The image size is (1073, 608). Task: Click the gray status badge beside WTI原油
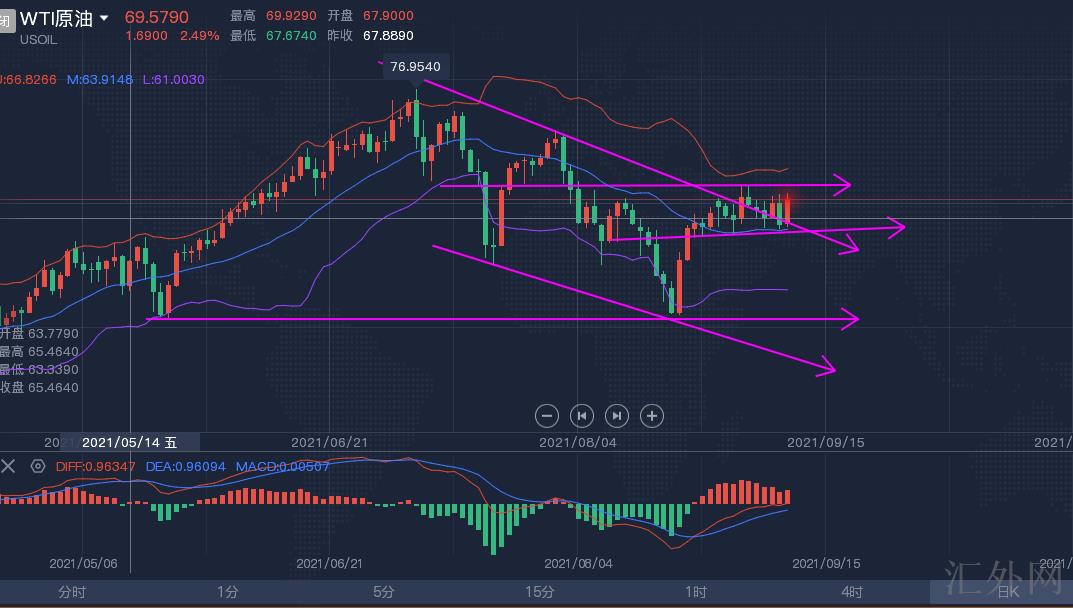[x=6, y=18]
